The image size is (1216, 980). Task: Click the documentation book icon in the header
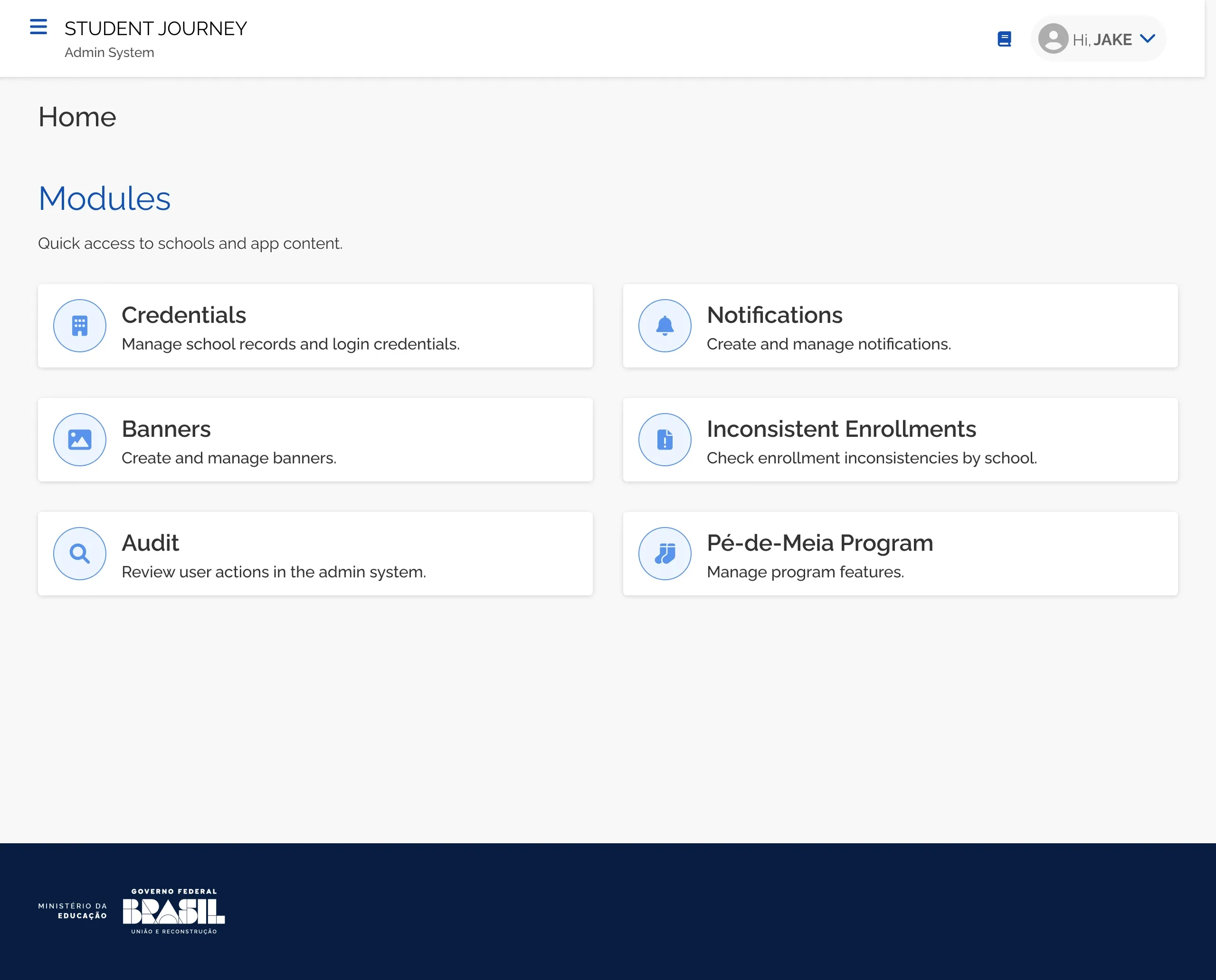pyautogui.click(x=1005, y=39)
